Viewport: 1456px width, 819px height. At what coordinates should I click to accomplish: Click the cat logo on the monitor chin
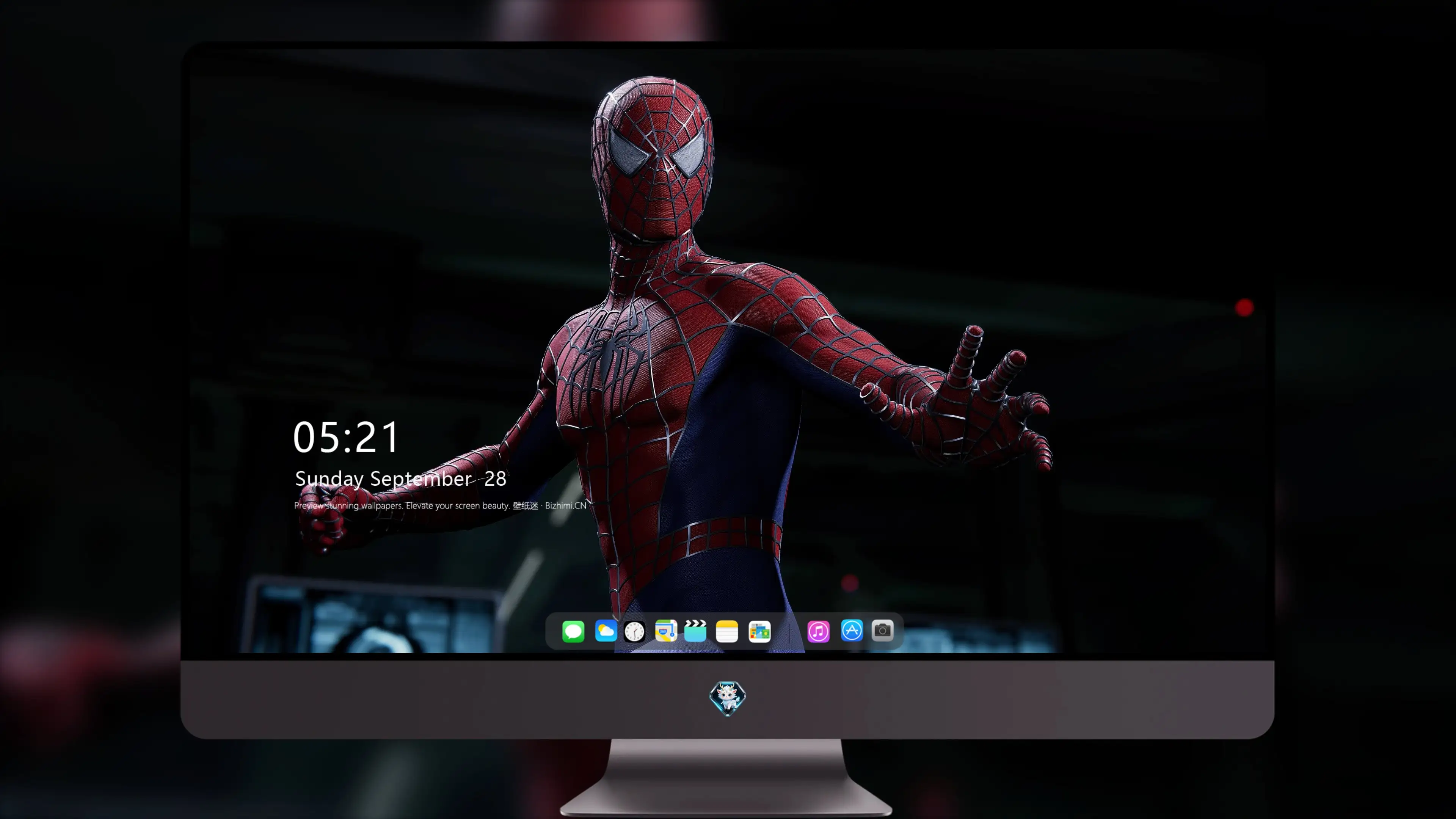pos(728,698)
